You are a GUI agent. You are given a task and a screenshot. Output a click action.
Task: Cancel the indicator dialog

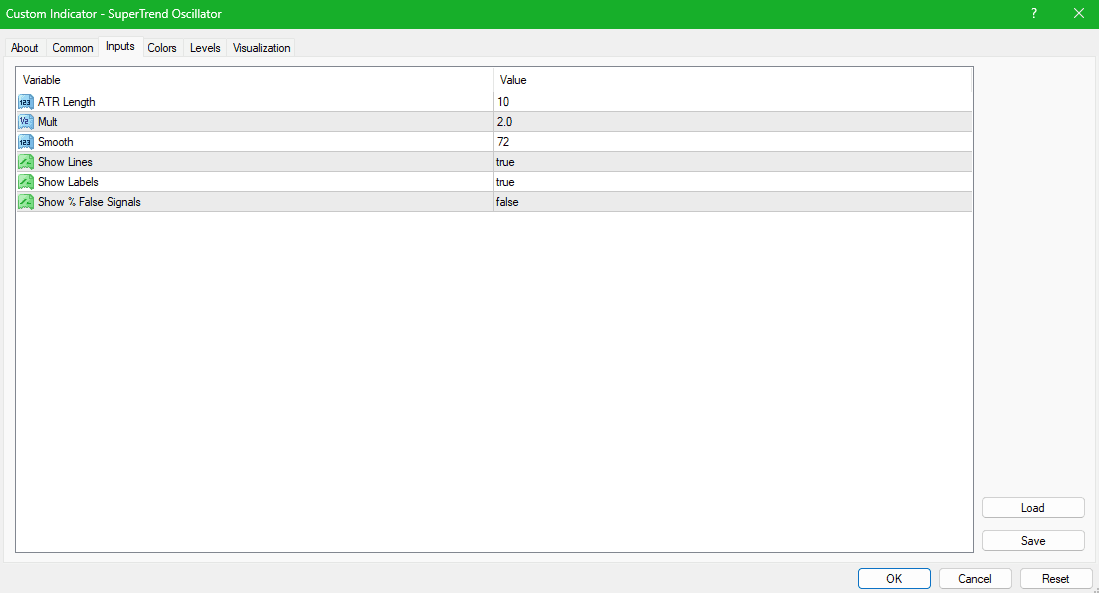(x=975, y=578)
